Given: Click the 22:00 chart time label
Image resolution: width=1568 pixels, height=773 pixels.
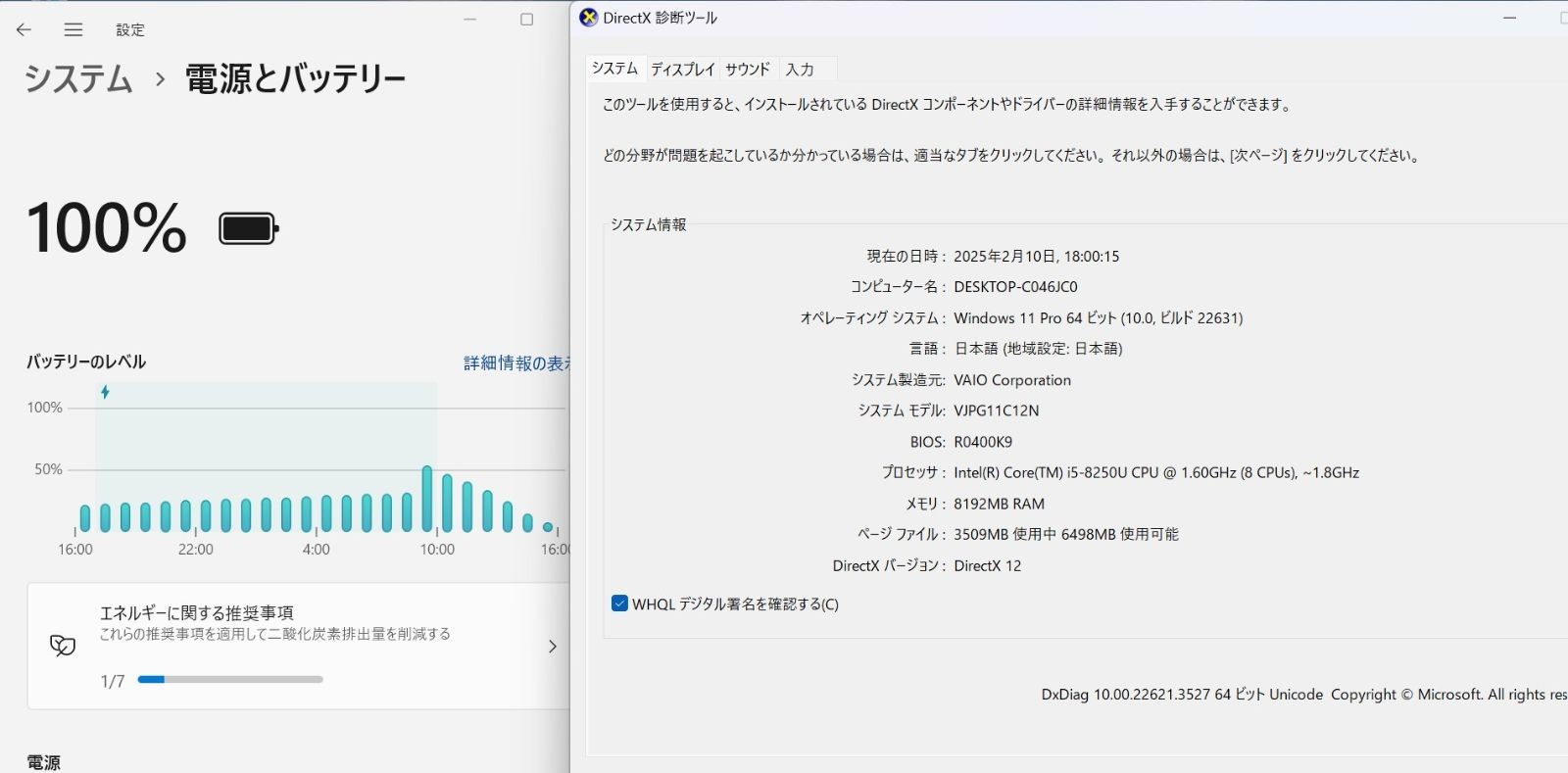Looking at the screenshot, I should 195,550.
